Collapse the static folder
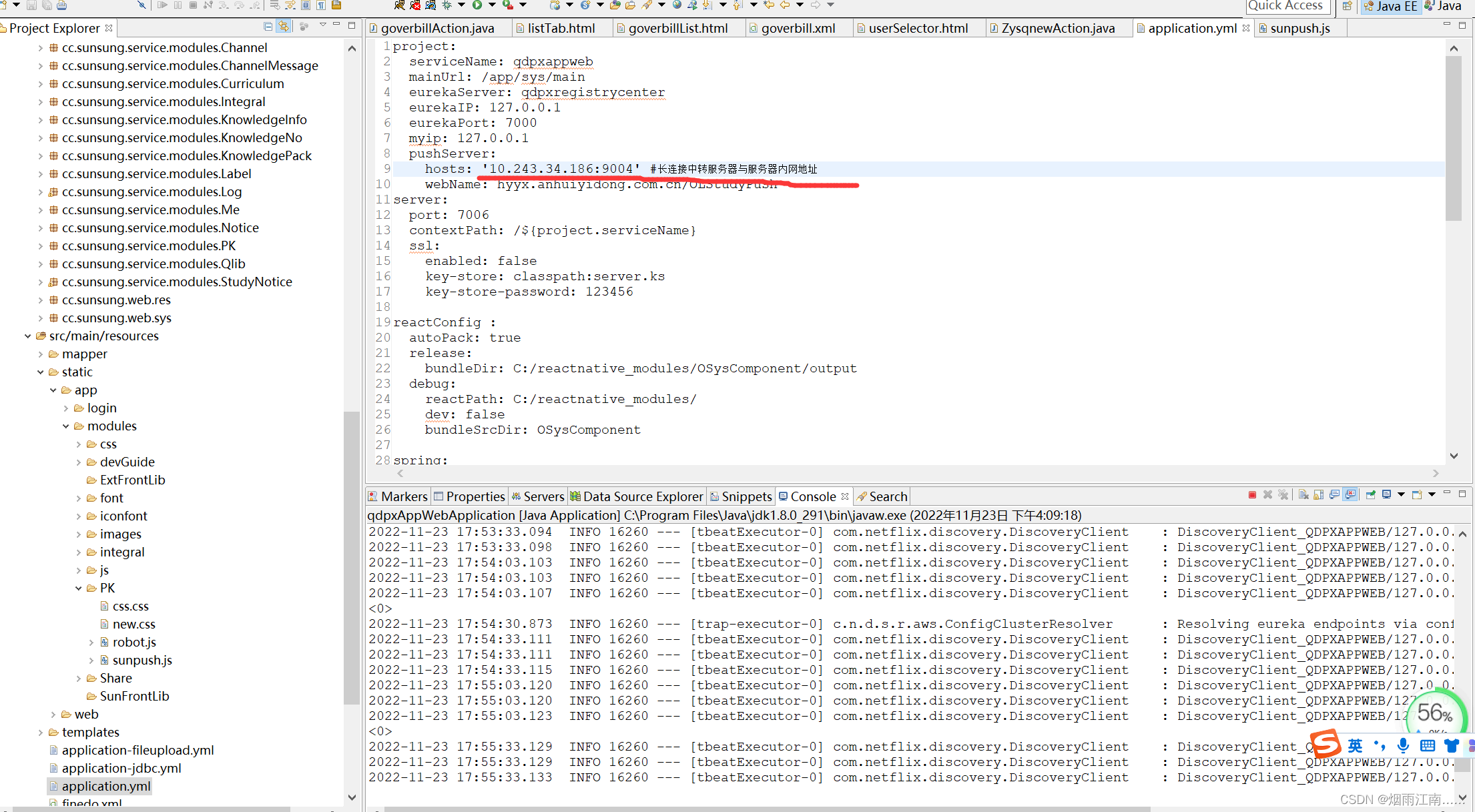1475x812 pixels. click(41, 372)
